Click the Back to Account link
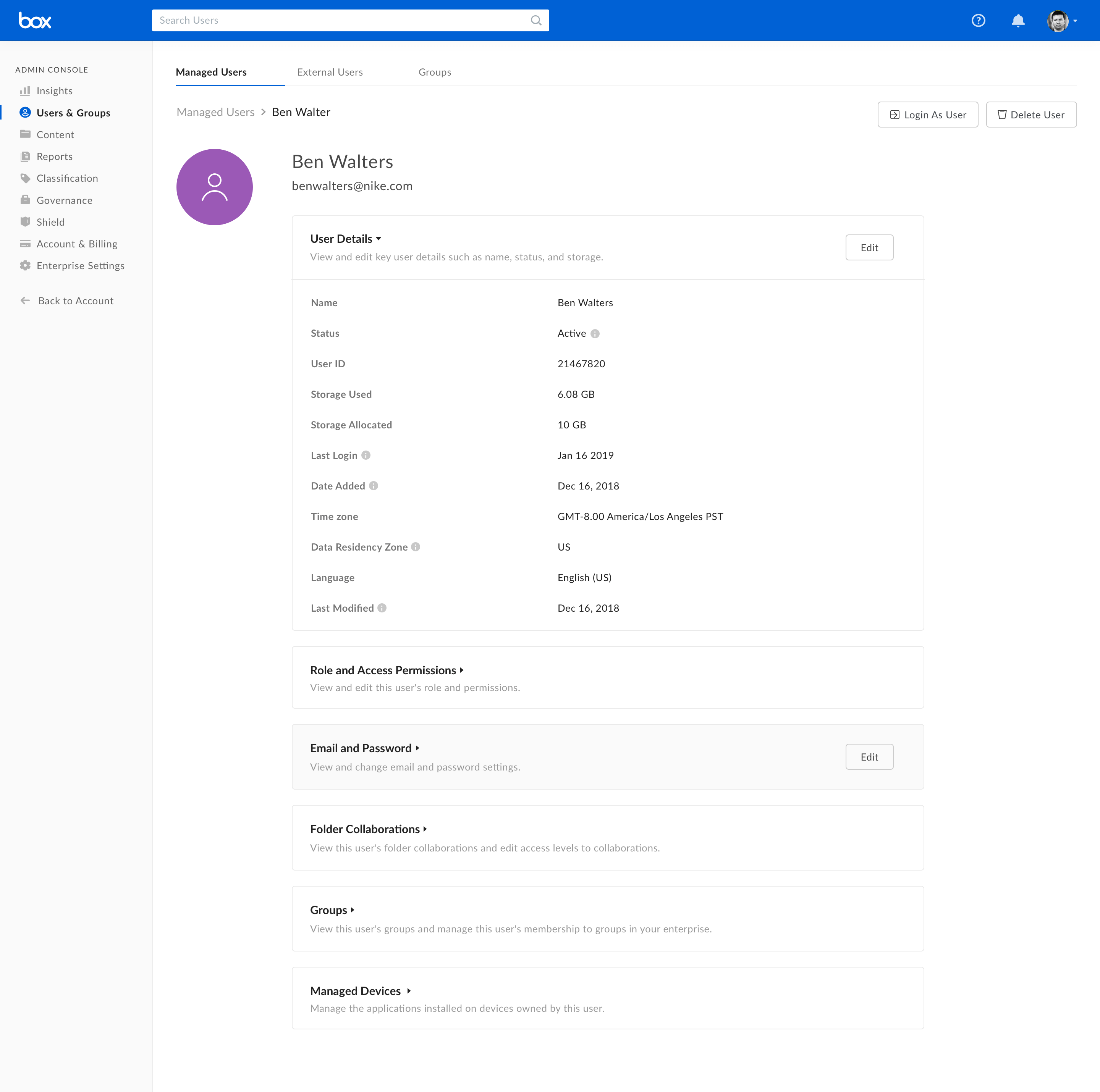 coord(76,300)
